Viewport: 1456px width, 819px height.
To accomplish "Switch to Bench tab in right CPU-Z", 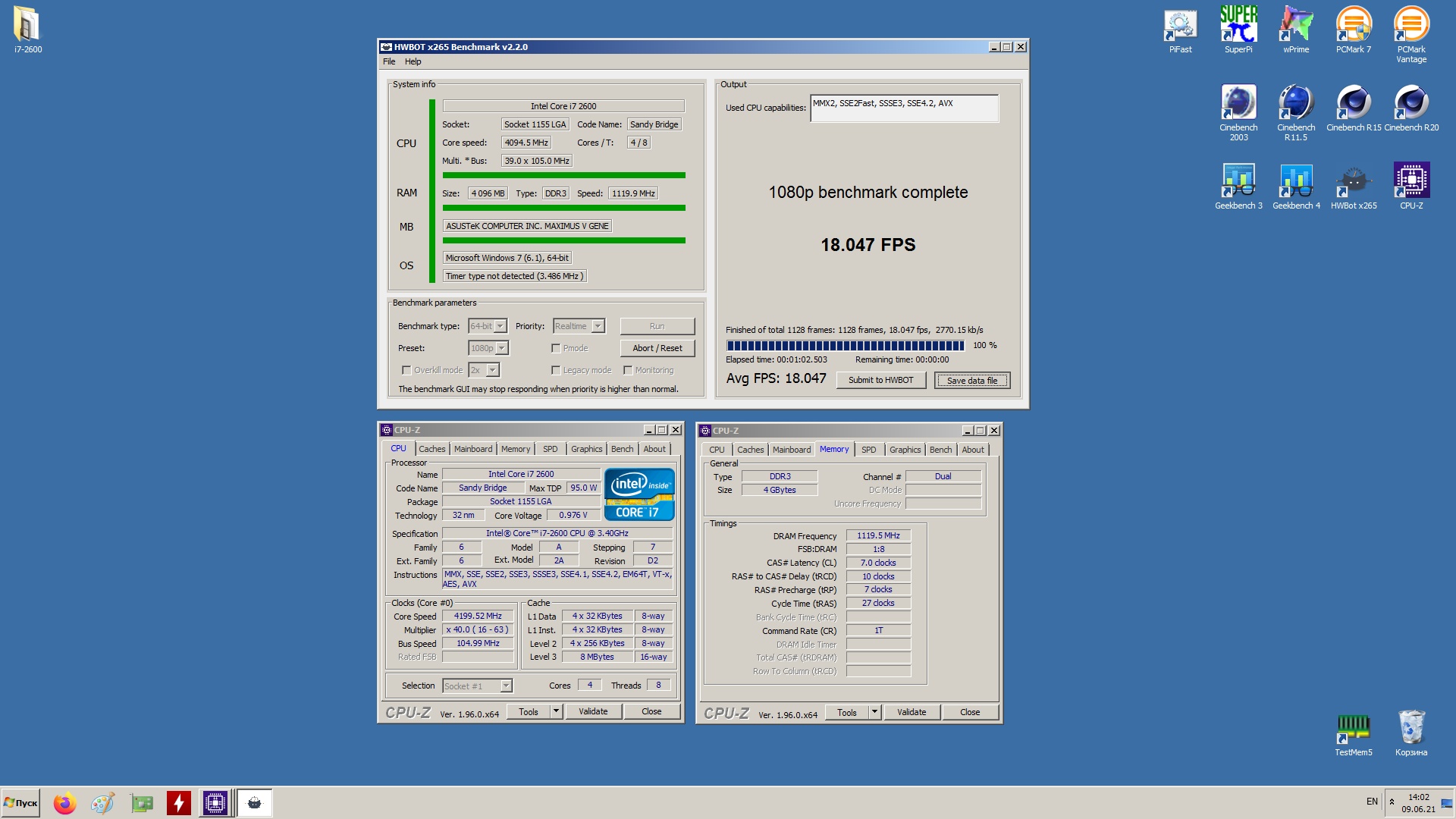I will pyautogui.click(x=940, y=450).
